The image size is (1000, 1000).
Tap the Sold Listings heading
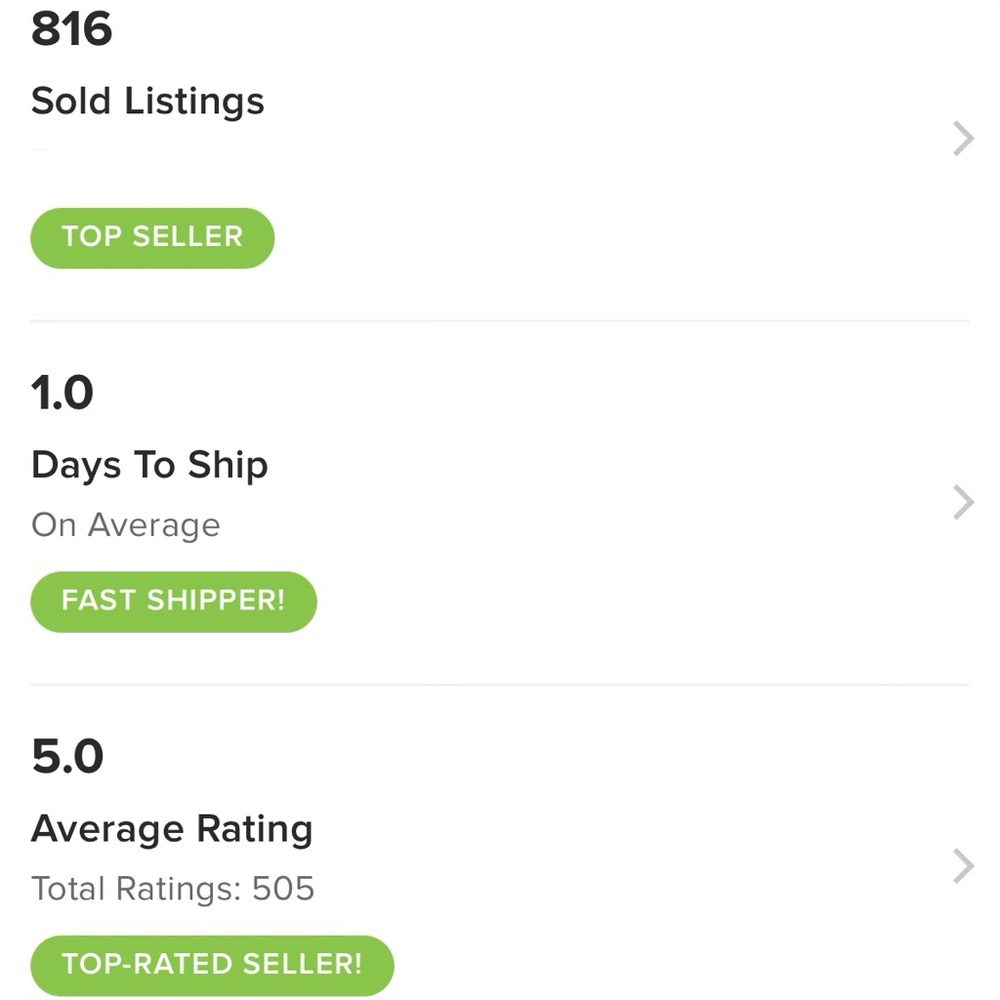tap(147, 101)
